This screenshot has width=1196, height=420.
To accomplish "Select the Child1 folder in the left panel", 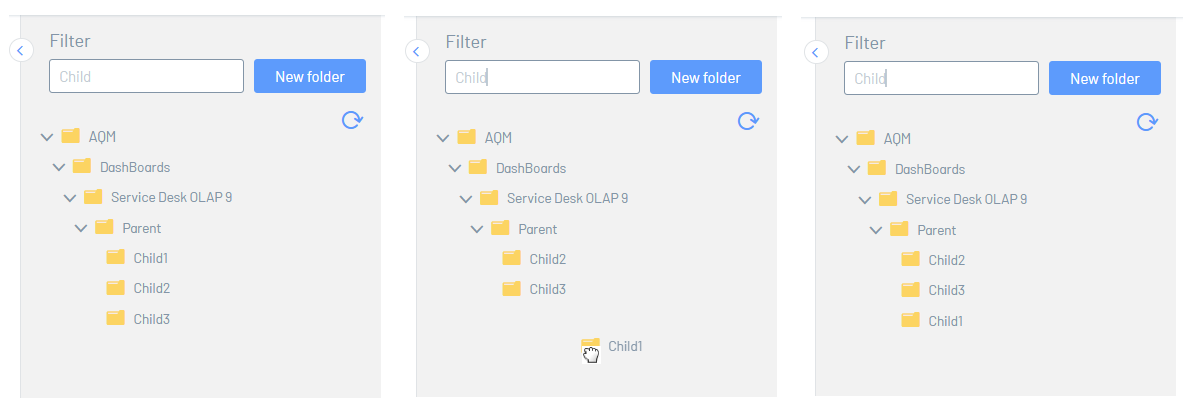I will click(150, 258).
